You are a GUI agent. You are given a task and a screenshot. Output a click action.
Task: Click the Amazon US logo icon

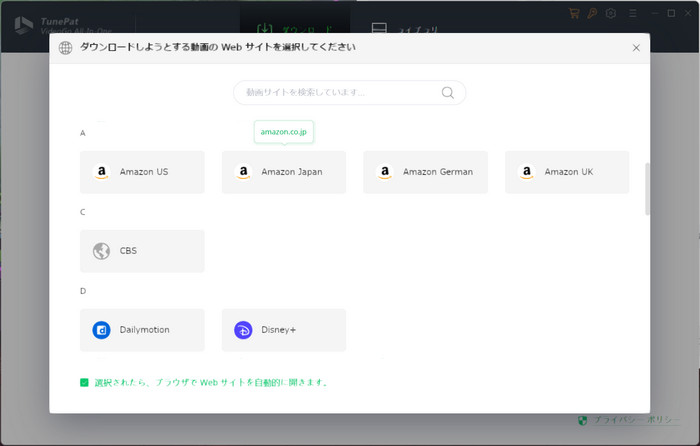[x=101, y=172]
